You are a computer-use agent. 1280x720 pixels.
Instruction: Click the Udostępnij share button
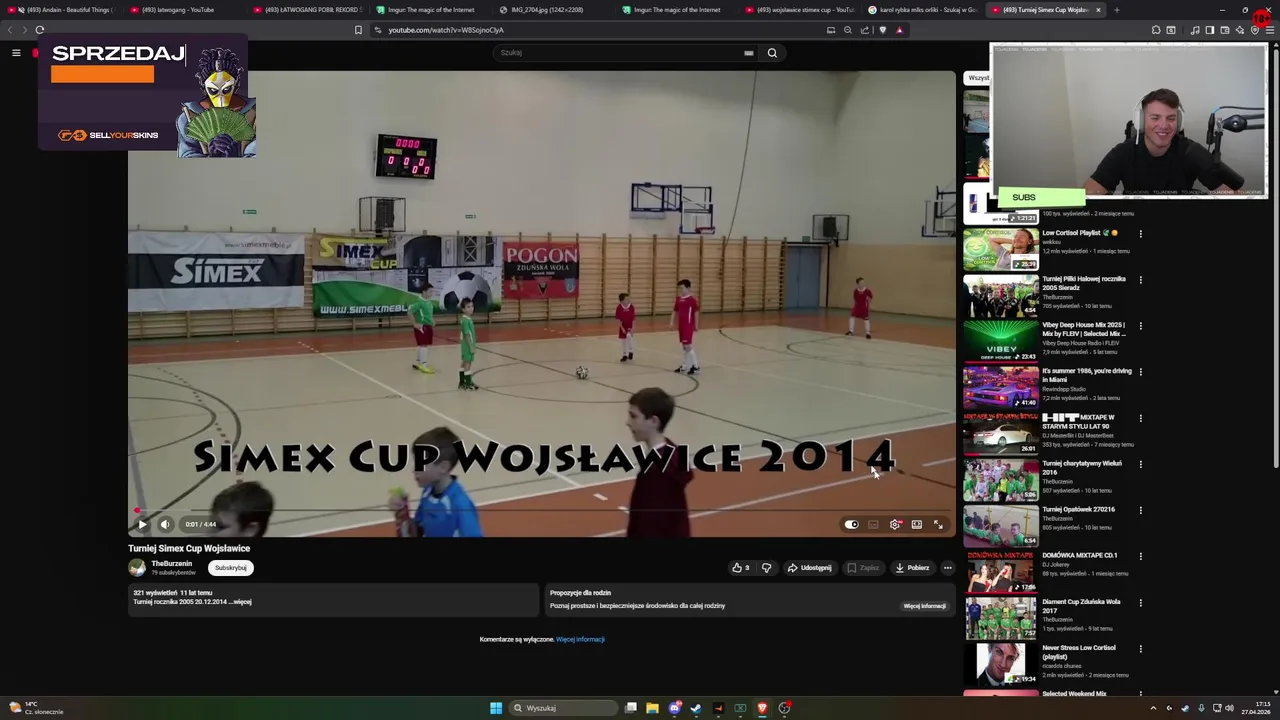click(x=809, y=567)
